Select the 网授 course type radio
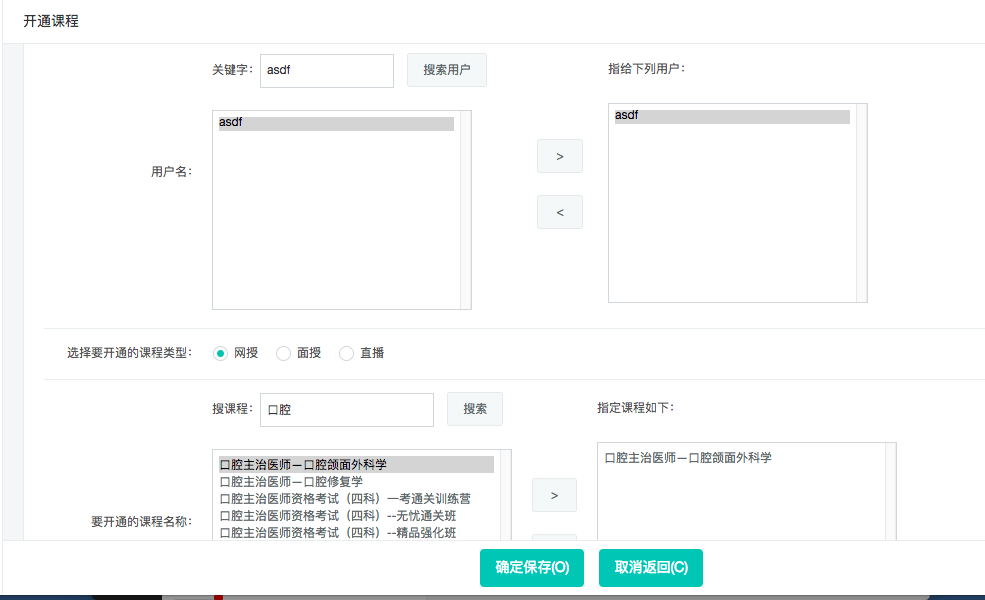Viewport: 985px width, 600px height. pyautogui.click(x=220, y=353)
